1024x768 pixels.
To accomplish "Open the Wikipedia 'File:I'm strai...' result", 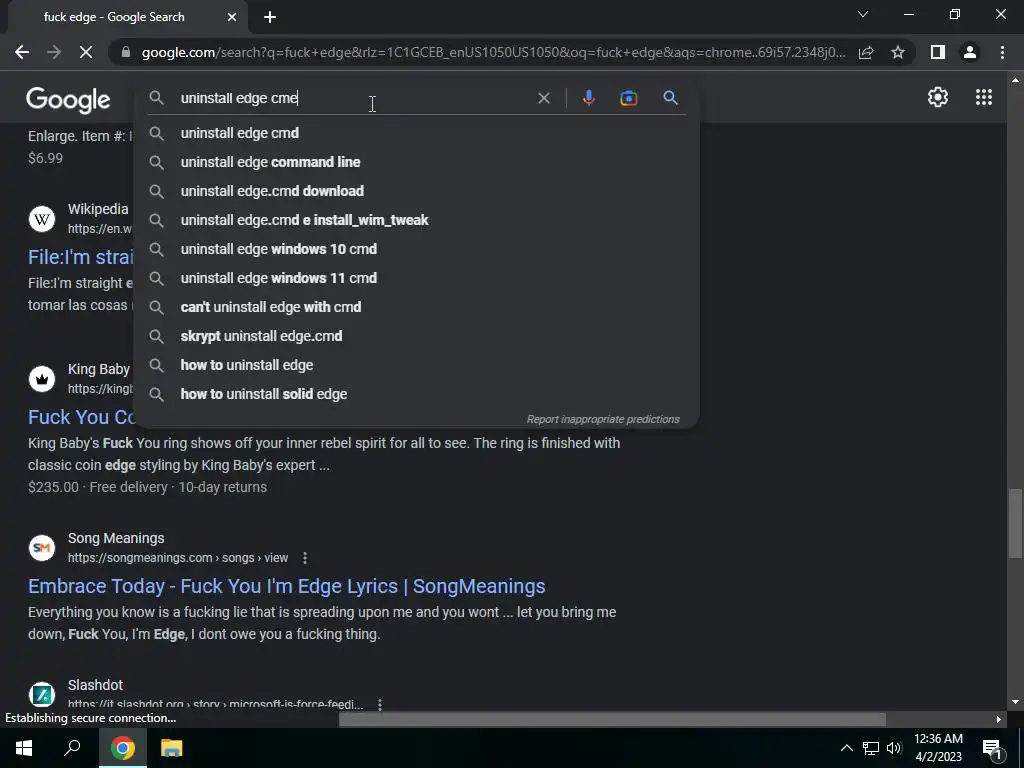I will 80,257.
